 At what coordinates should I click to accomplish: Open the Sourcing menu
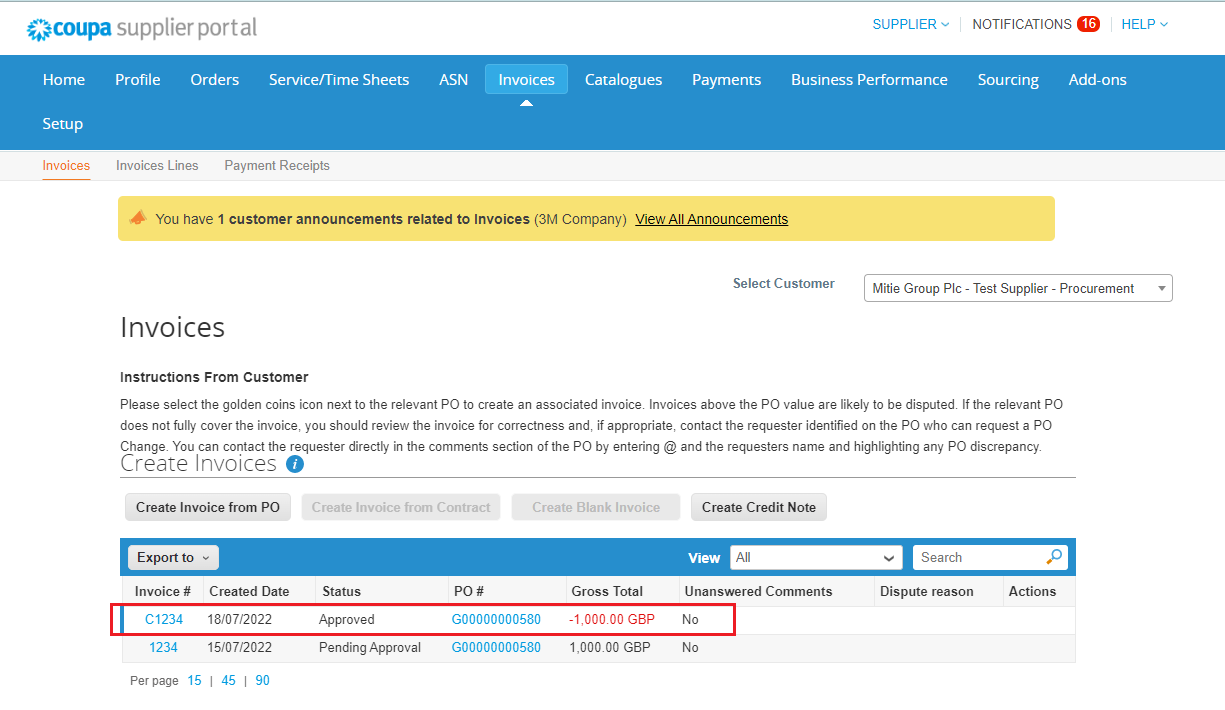(1008, 80)
